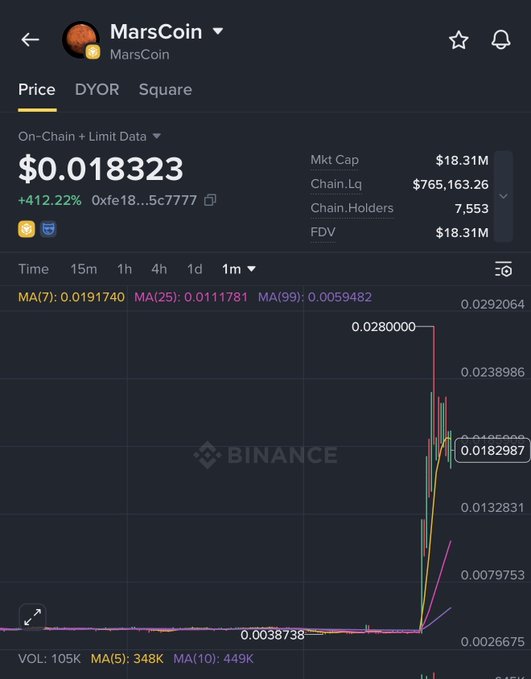
Task: Tap the contract address 0xfe18...5c7777
Action: pyautogui.click(x=144, y=200)
